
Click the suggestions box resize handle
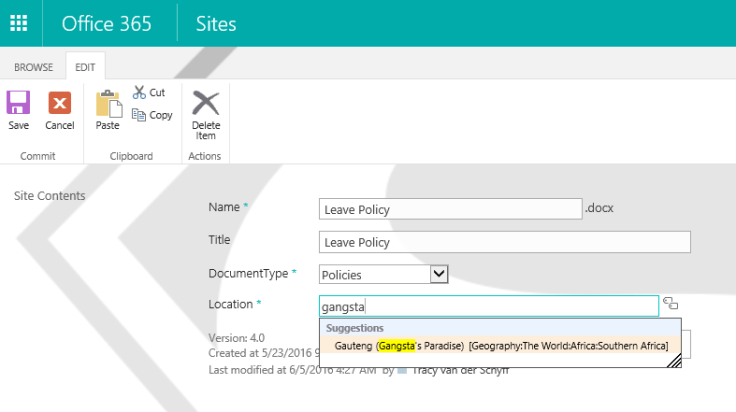pos(675,362)
